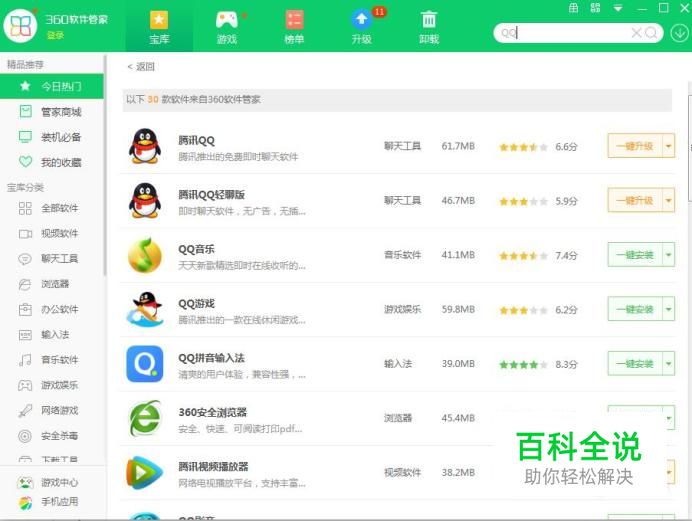Select the 全部软件 category
Viewport: 692px width, 521px height.
click(x=52, y=208)
